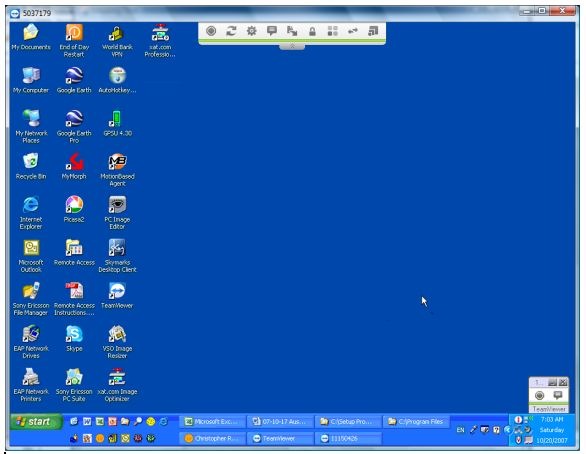Click circle icon in small TeamViewer panel

pyautogui.click(x=539, y=395)
